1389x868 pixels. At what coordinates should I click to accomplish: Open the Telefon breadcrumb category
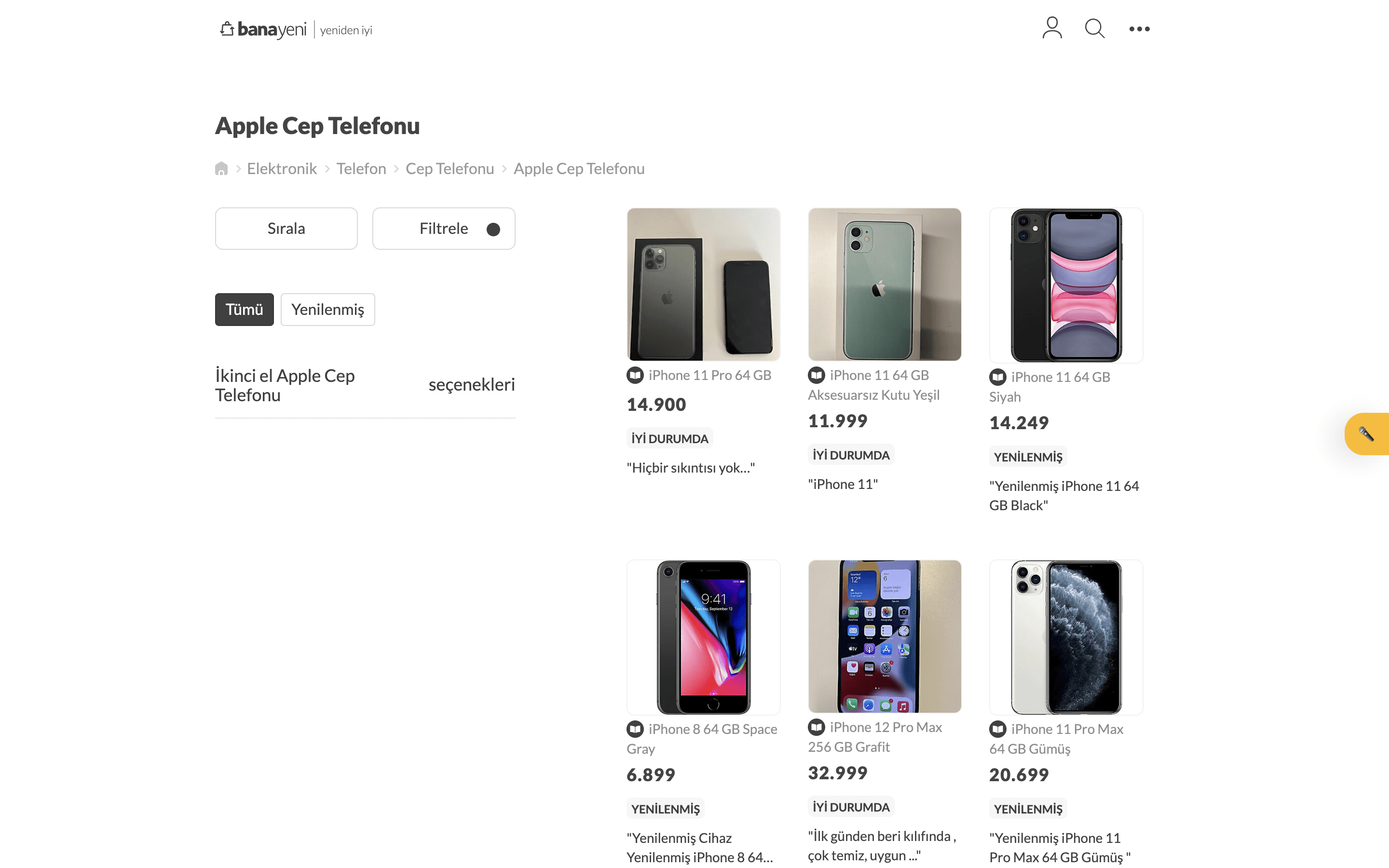coord(361,169)
